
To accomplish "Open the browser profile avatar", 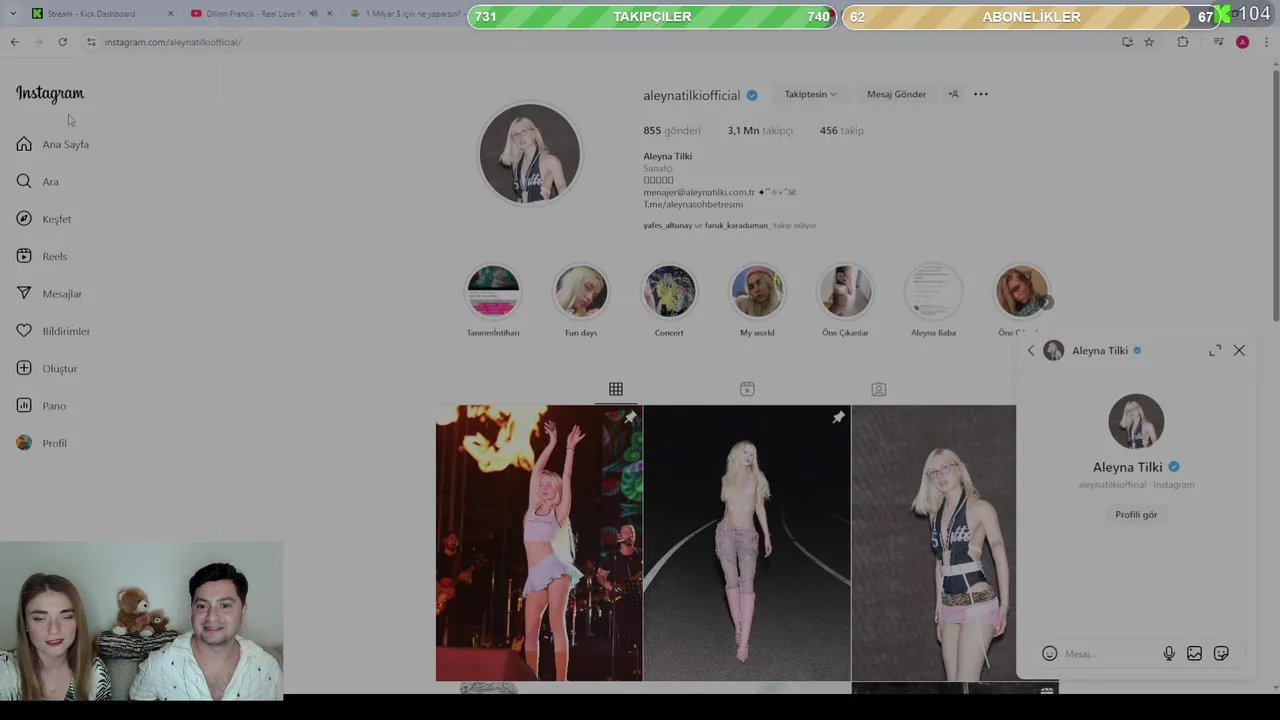I will coord(1242,42).
